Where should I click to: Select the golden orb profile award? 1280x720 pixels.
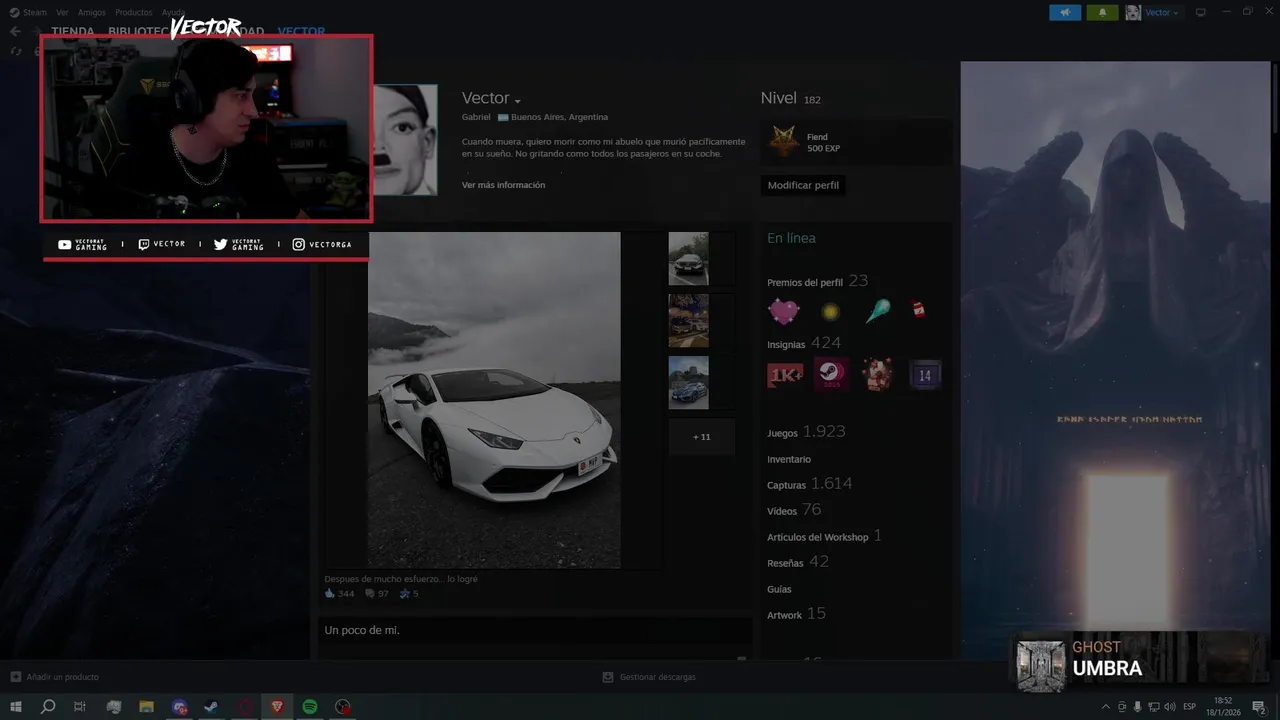830,312
